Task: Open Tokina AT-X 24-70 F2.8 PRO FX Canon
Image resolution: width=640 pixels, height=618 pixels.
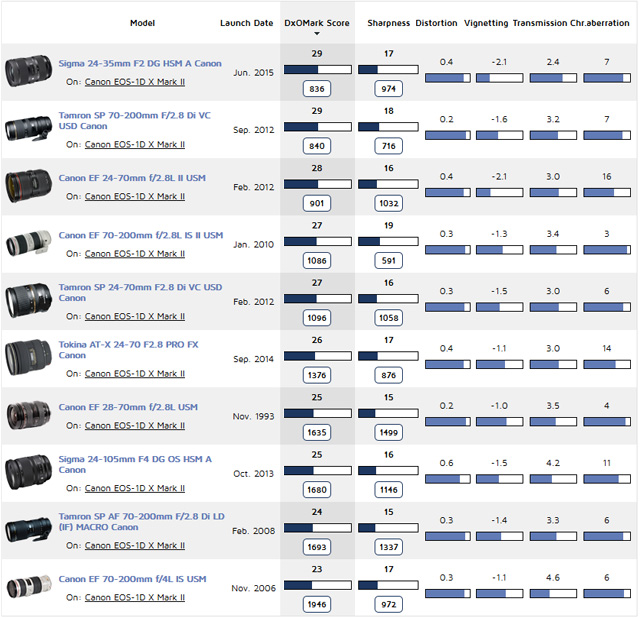Action: (x=129, y=350)
